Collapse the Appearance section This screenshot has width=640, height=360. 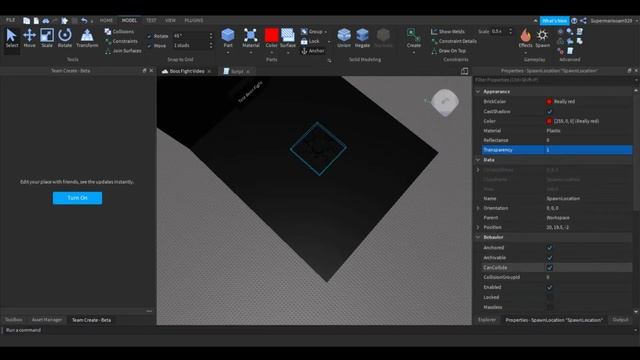coord(478,91)
